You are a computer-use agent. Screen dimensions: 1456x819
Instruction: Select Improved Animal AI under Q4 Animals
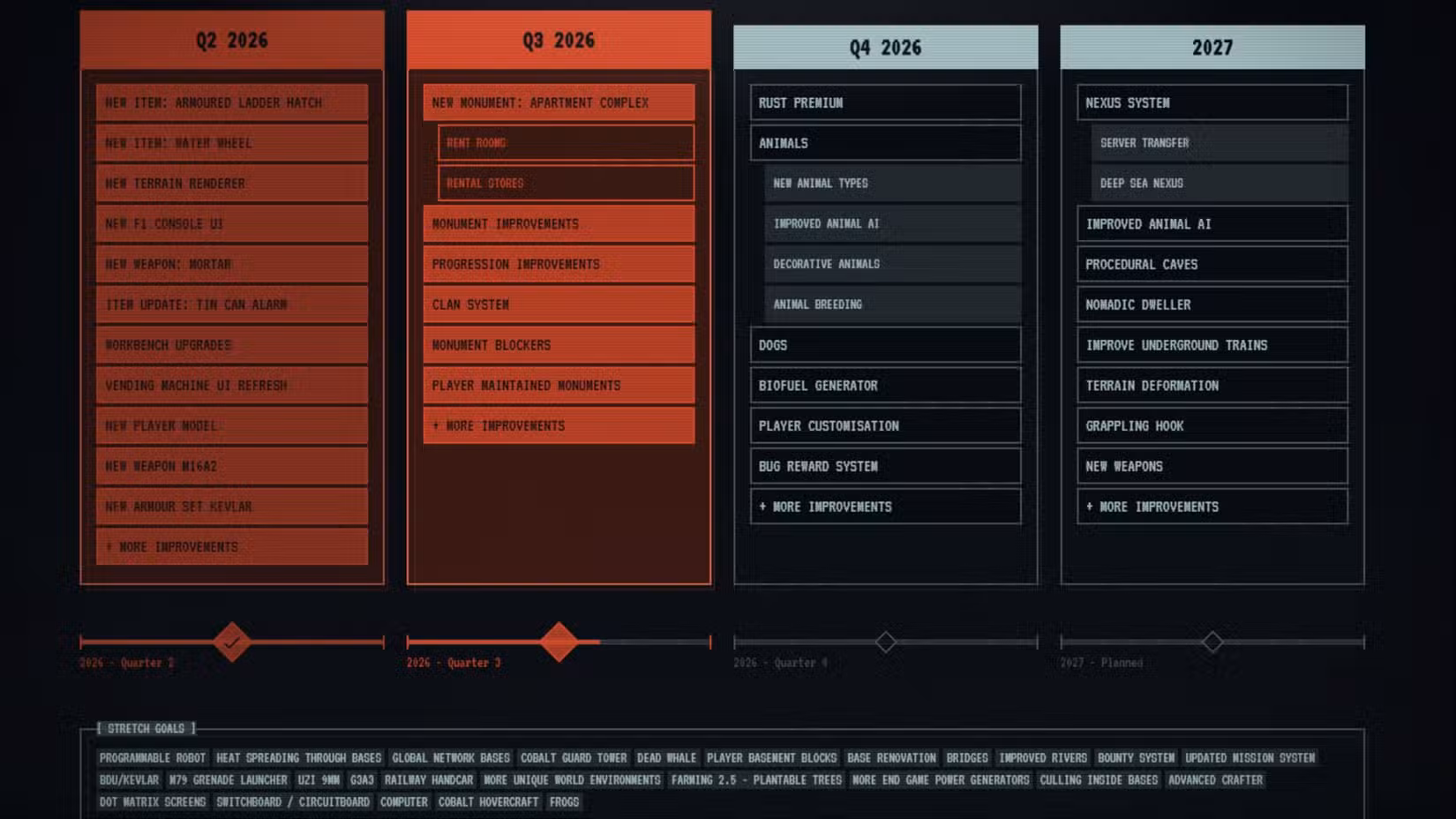893,224
